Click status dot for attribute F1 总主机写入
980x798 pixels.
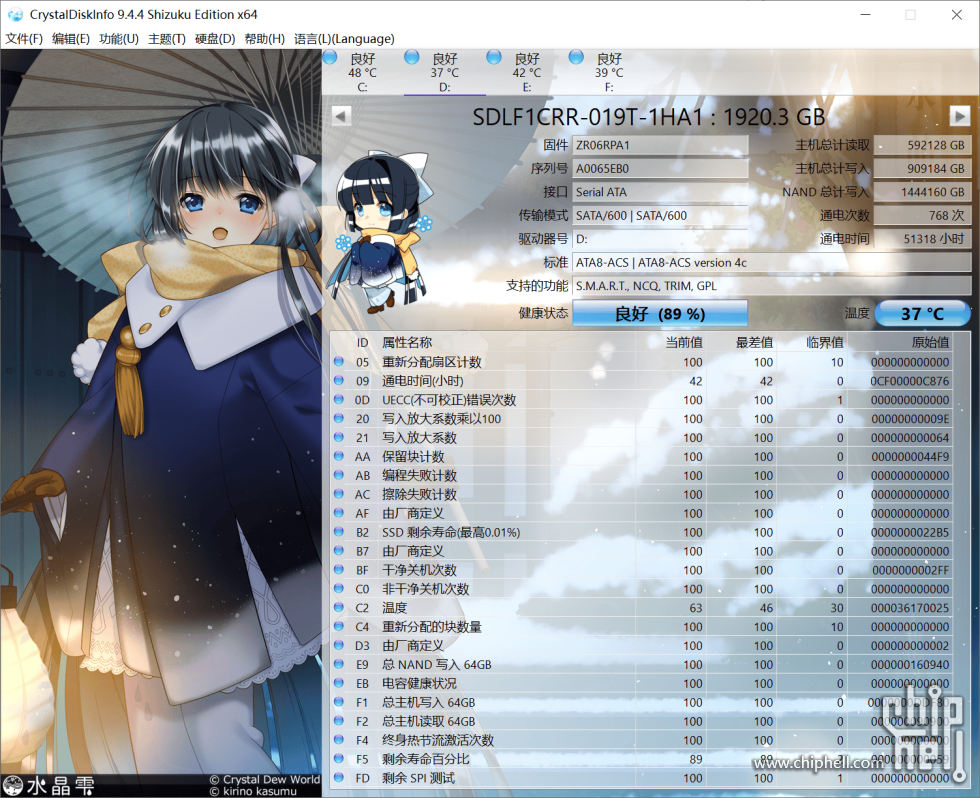point(339,701)
